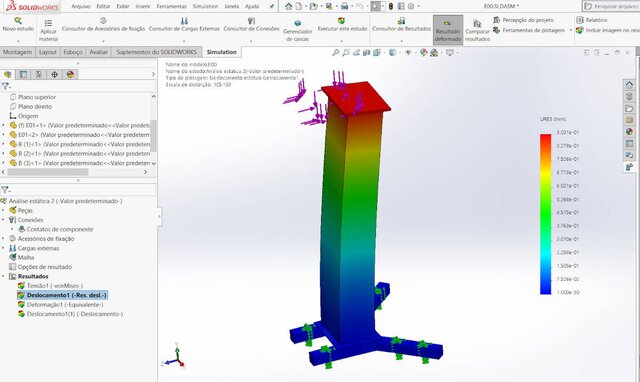The width and height of the screenshot is (640, 382).
Task: Expand E01<2> component
Action: 3,135
